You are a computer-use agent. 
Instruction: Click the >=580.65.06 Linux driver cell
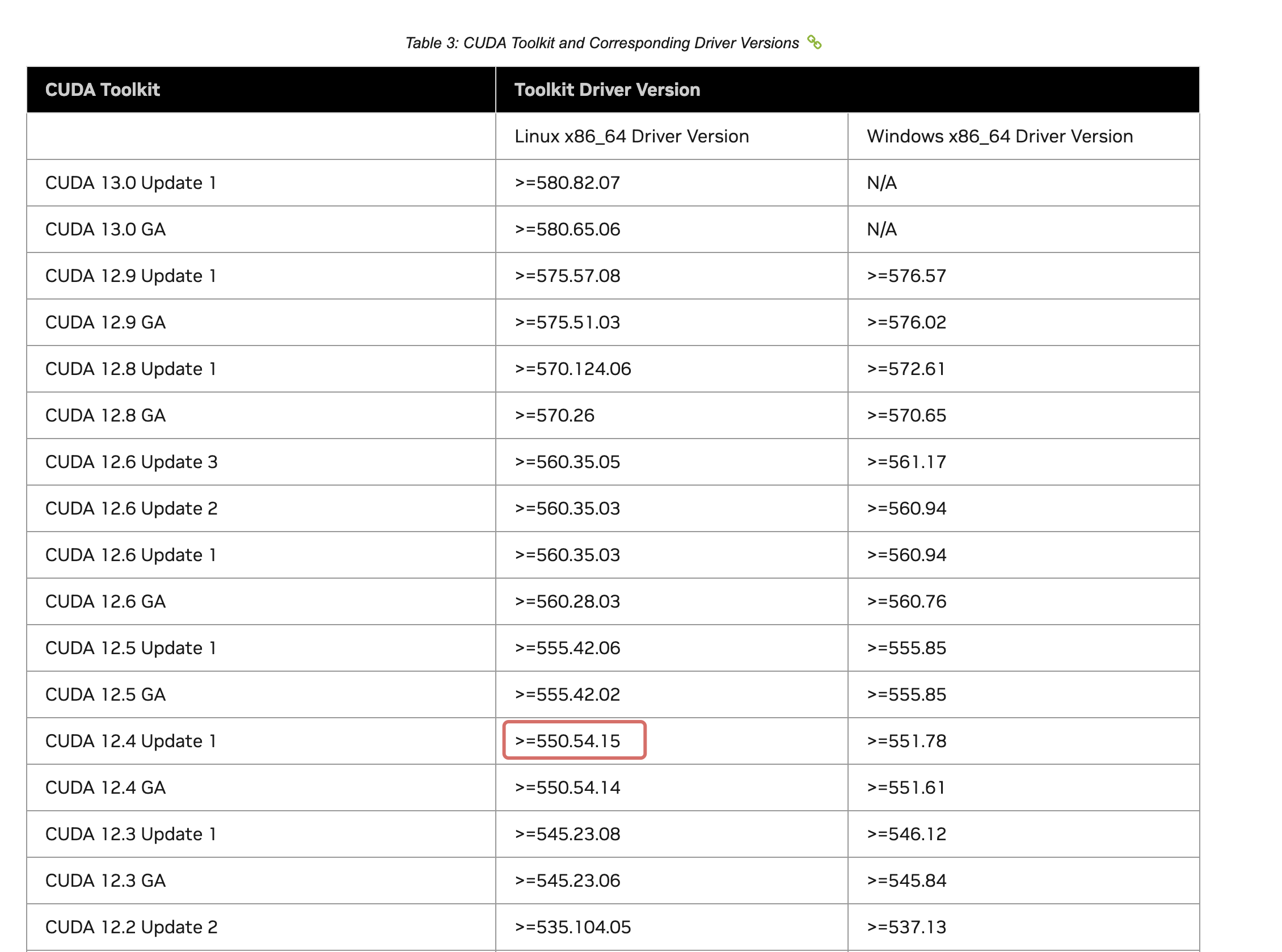[567, 229]
